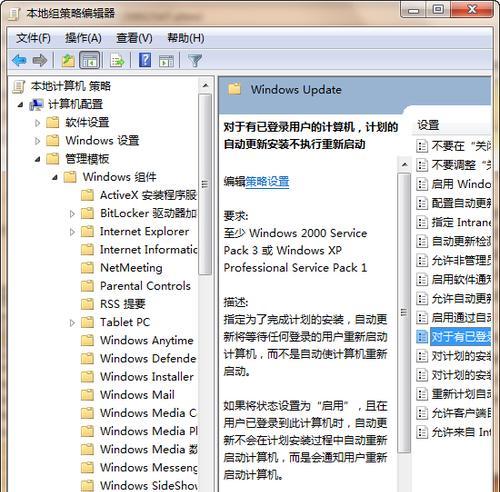500x492 pixels.
Task: Maximize the 本地组策略编辑器 window
Action: tap(438, 9)
